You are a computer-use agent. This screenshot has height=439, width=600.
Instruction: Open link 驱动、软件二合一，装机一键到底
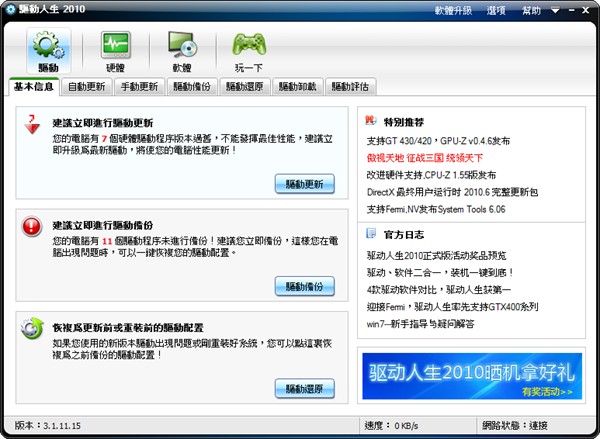[440, 273]
